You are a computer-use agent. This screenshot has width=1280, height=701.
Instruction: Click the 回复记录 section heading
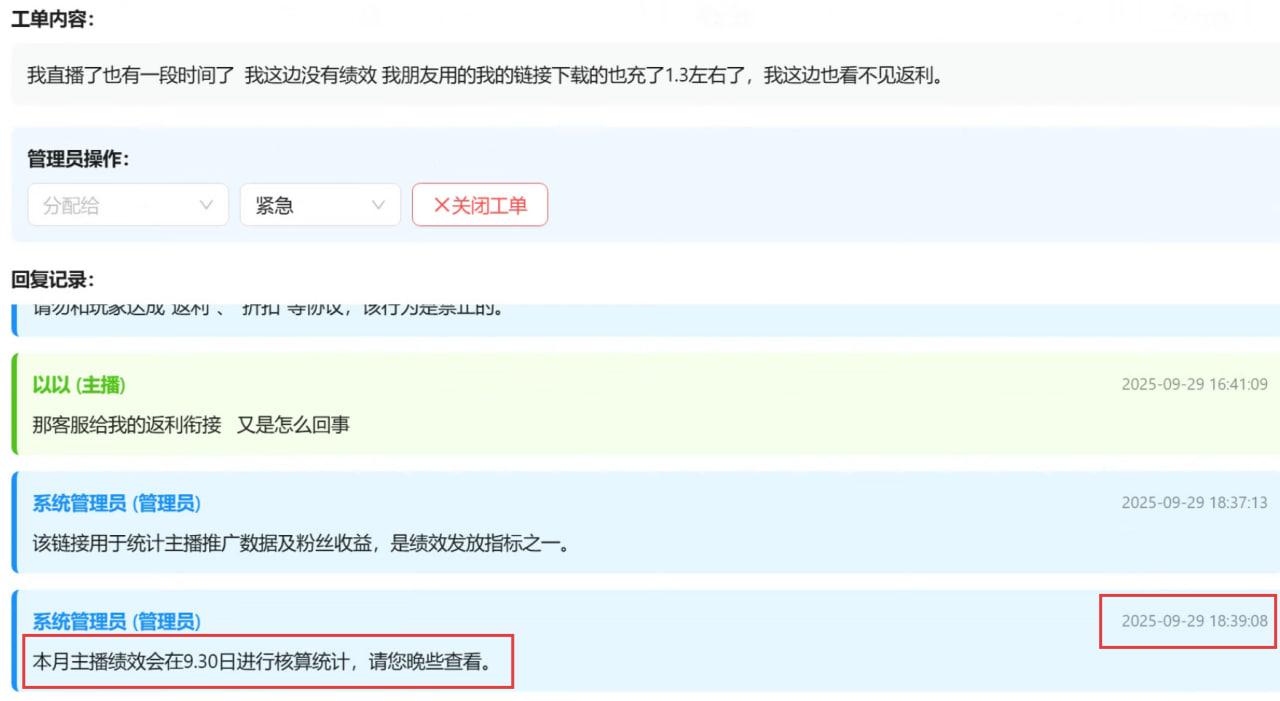[52, 279]
